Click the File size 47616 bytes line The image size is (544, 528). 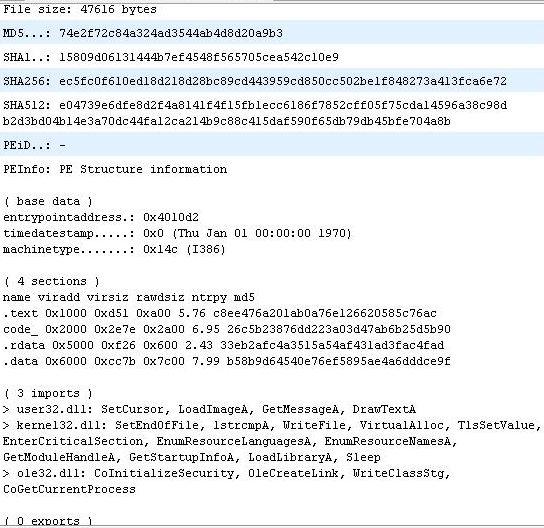pos(80,9)
